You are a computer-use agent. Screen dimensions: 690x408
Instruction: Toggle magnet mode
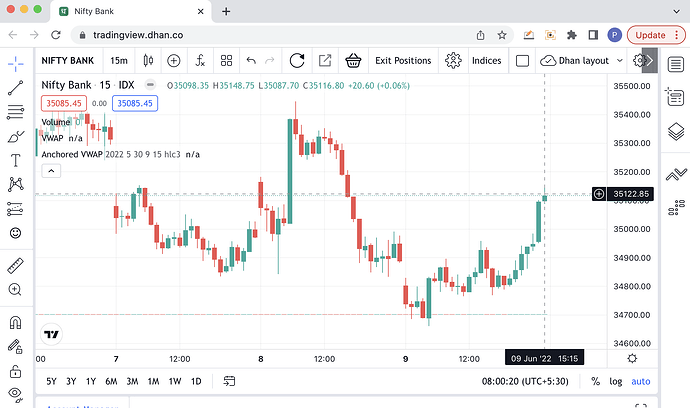pos(15,323)
